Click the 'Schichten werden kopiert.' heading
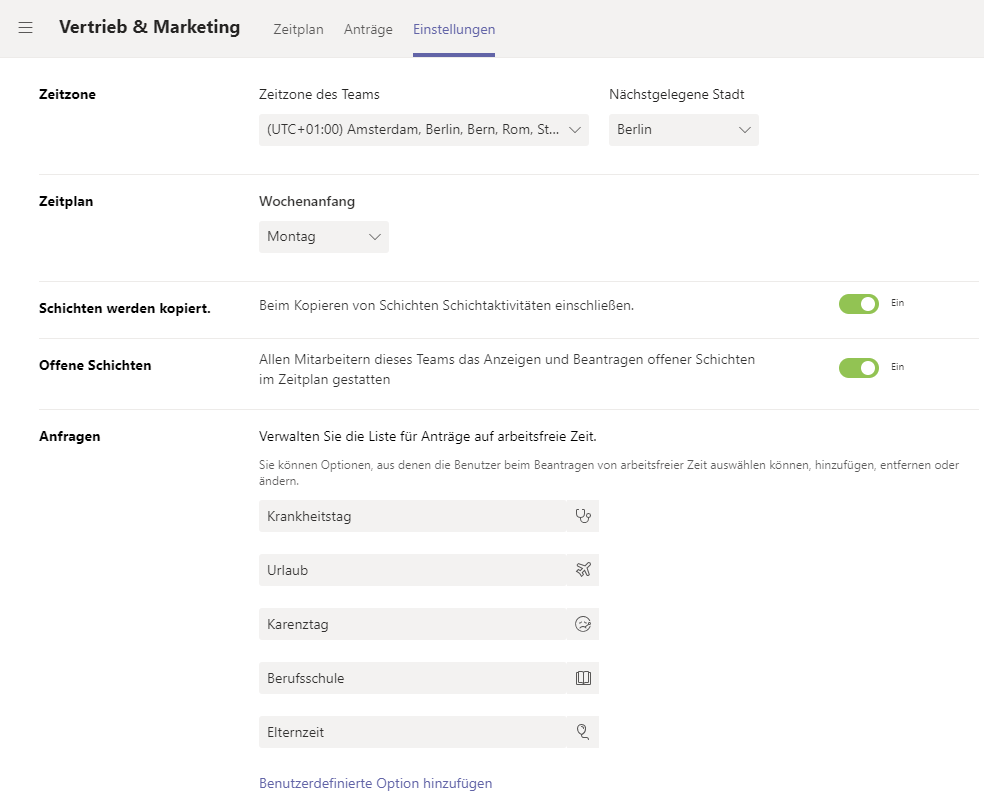This screenshot has width=984, height=810. [x=125, y=308]
